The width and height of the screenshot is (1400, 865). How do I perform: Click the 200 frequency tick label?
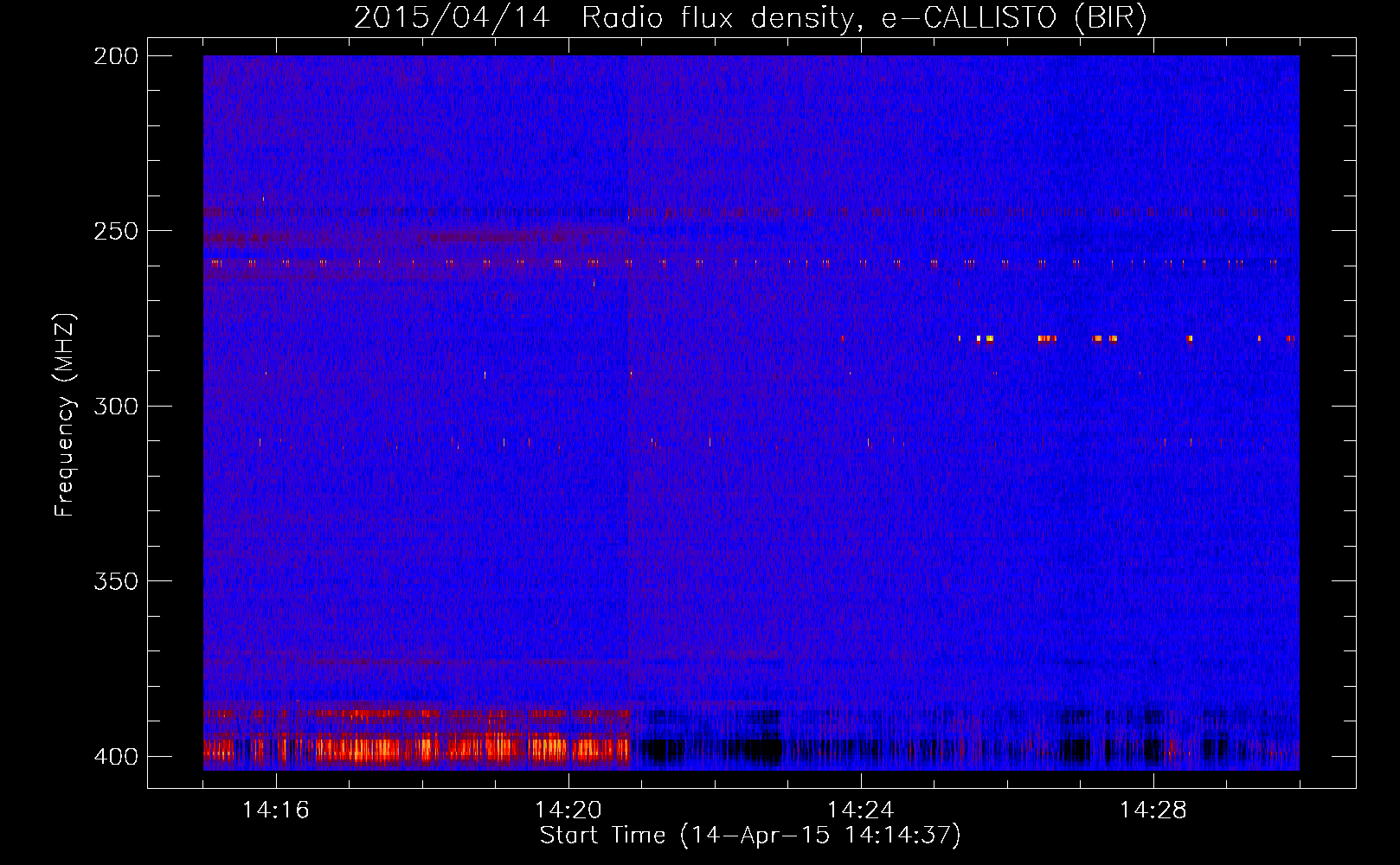pyautogui.click(x=116, y=56)
